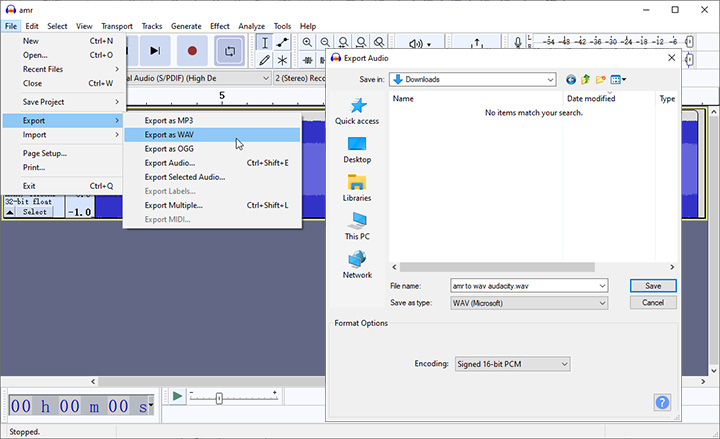This screenshot has height=439, width=720.
Task: Click the Save button
Action: coord(653,285)
